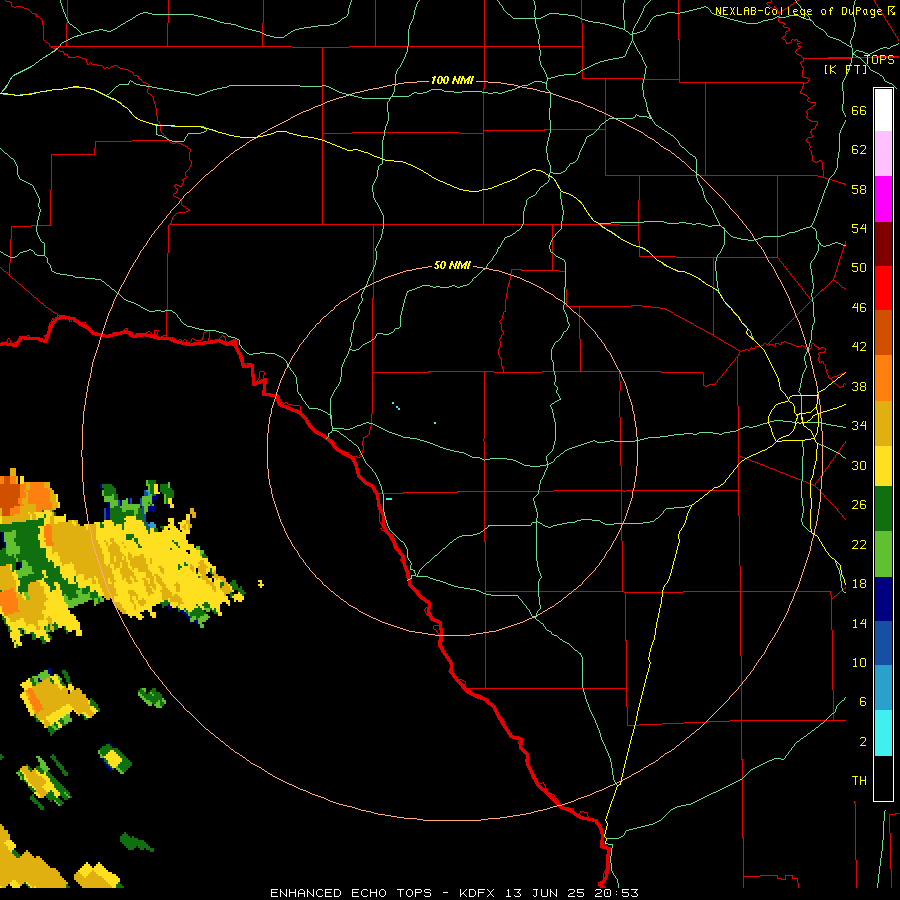Click the 54 label on the scale

859,228
